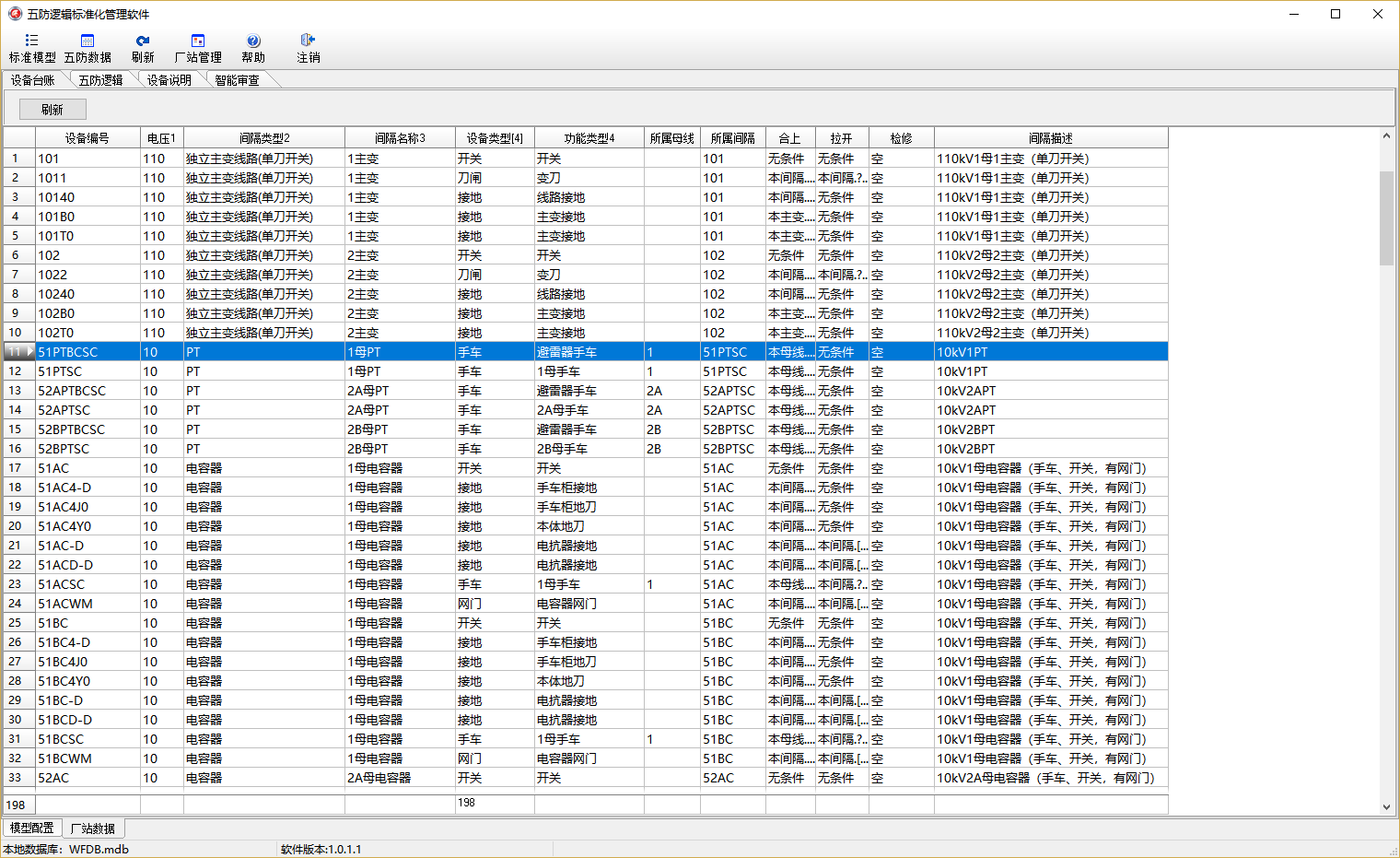Click 10kV2A母电容器 description cell
Image resolution: width=1400 pixels, height=858 pixels.
1051,778
